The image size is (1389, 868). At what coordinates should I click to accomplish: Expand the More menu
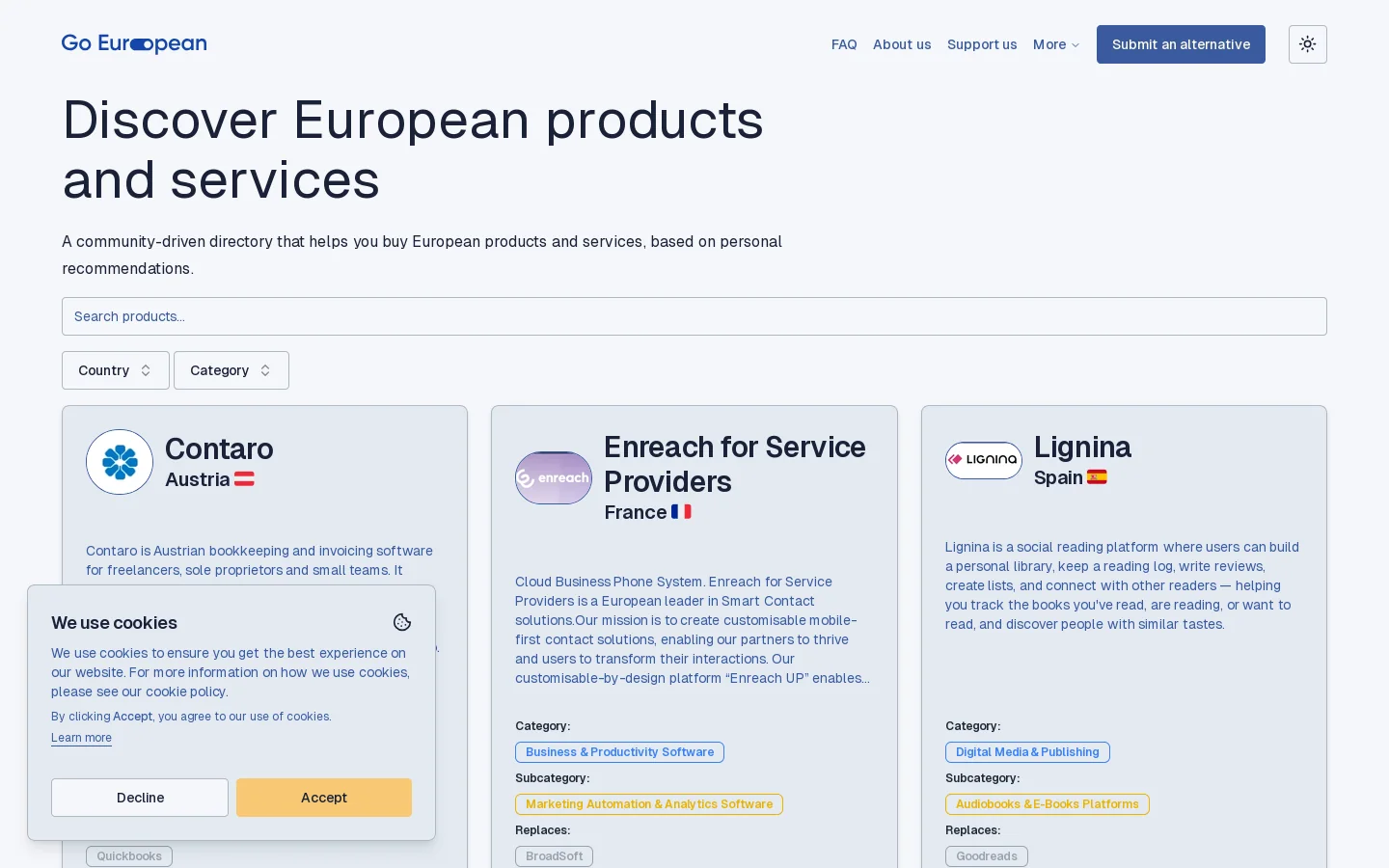tap(1056, 44)
